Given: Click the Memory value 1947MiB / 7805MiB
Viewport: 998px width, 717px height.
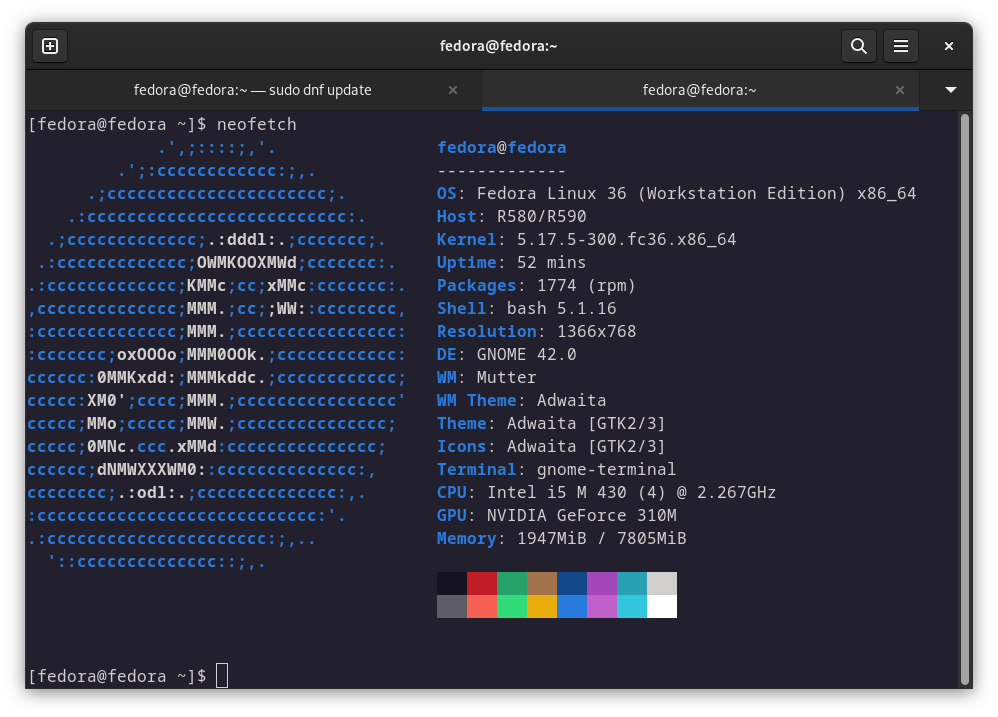Looking at the screenshot, I should 601,539.
